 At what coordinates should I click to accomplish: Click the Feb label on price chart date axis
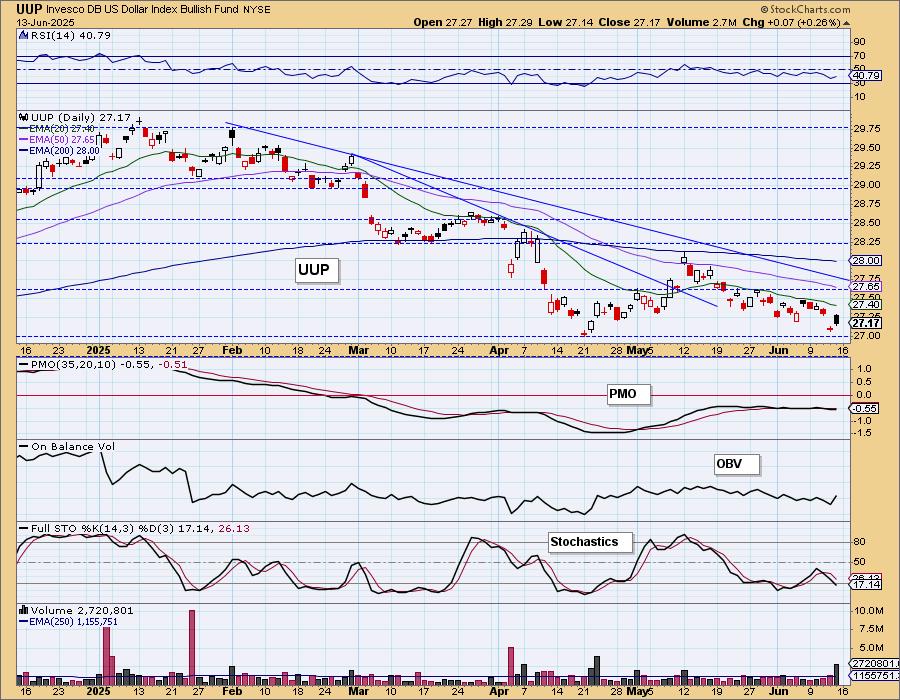232,350
